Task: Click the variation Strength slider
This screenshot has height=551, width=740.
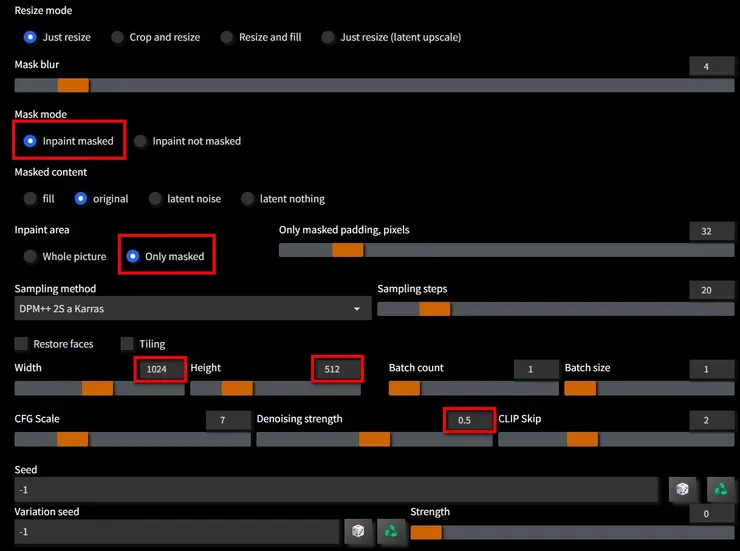Action: 572,533
